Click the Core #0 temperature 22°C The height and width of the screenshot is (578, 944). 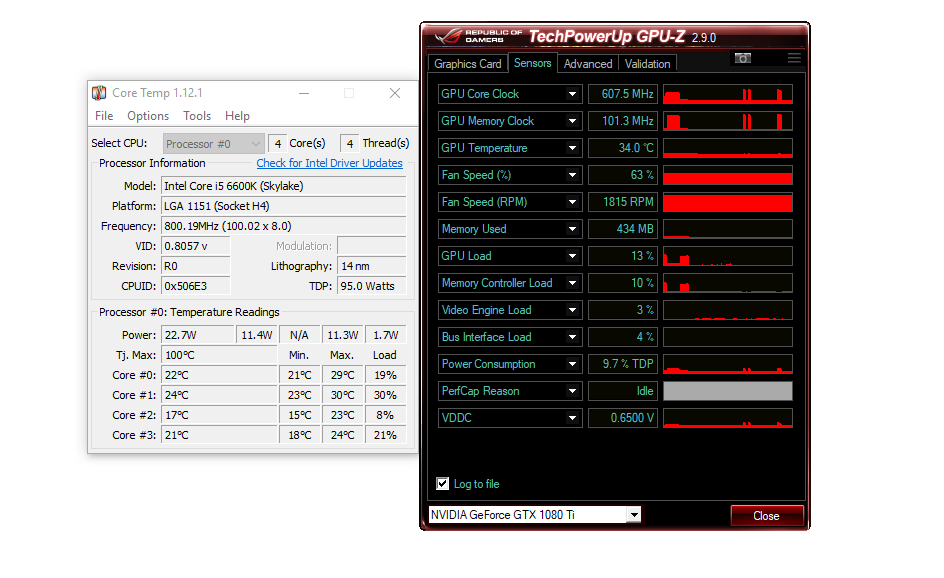(x=219, y=375)
